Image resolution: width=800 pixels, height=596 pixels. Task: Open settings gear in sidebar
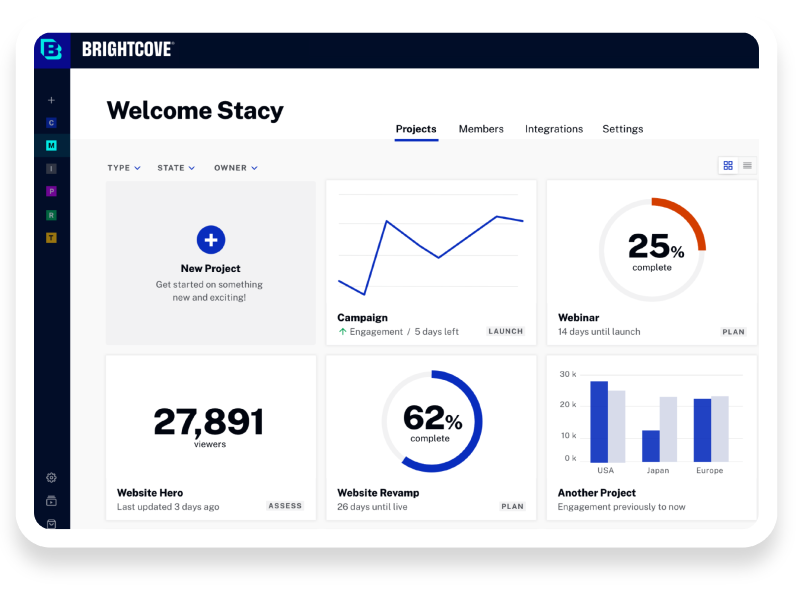[x=51, y=478]
